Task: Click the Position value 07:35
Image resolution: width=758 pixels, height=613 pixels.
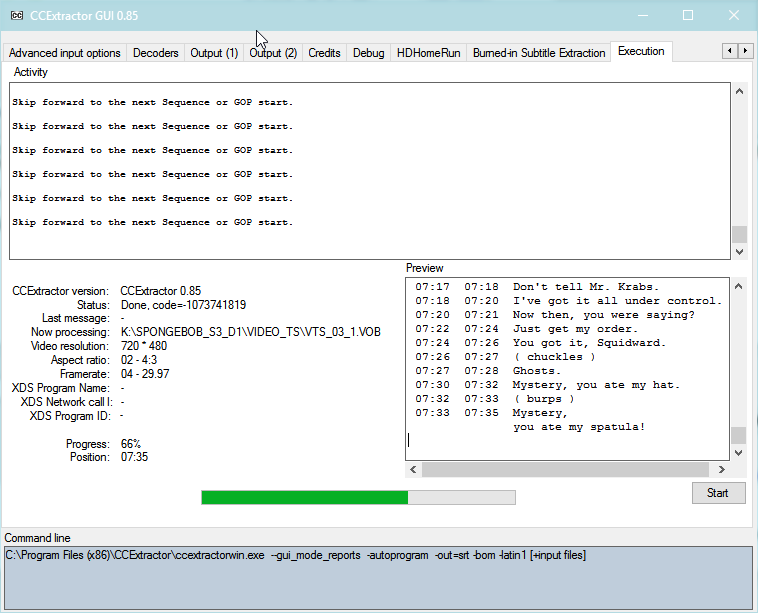Action: [134, 457]
